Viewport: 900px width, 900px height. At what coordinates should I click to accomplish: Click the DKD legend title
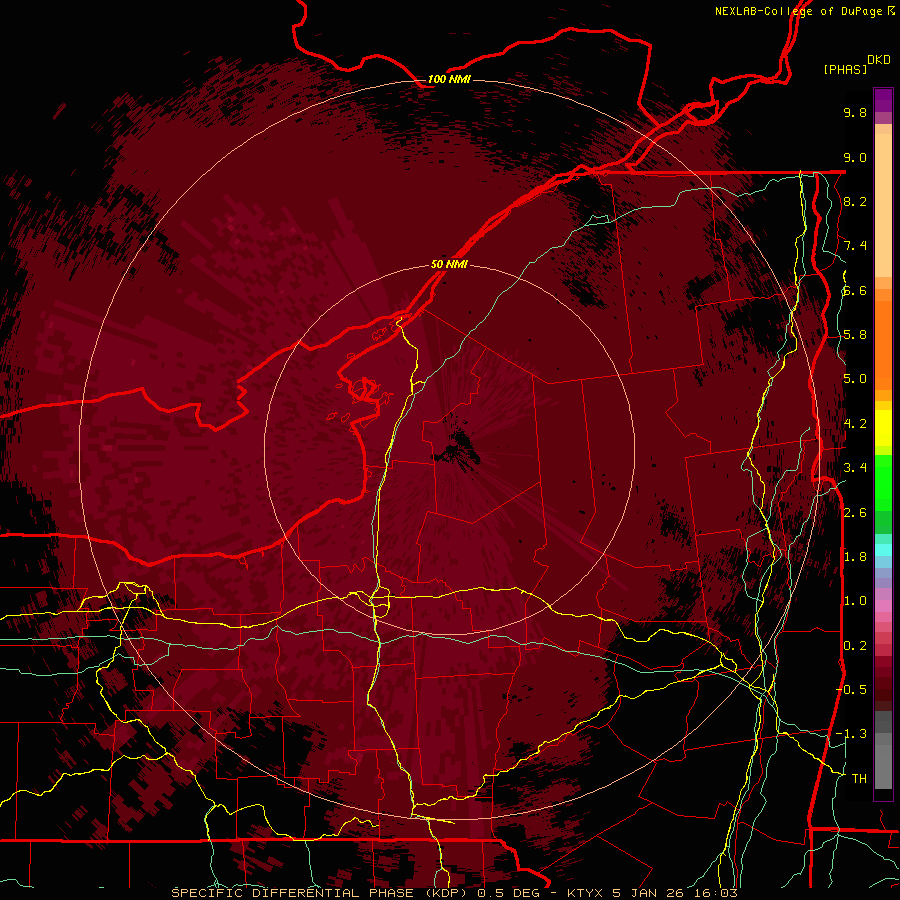[878, 60]
